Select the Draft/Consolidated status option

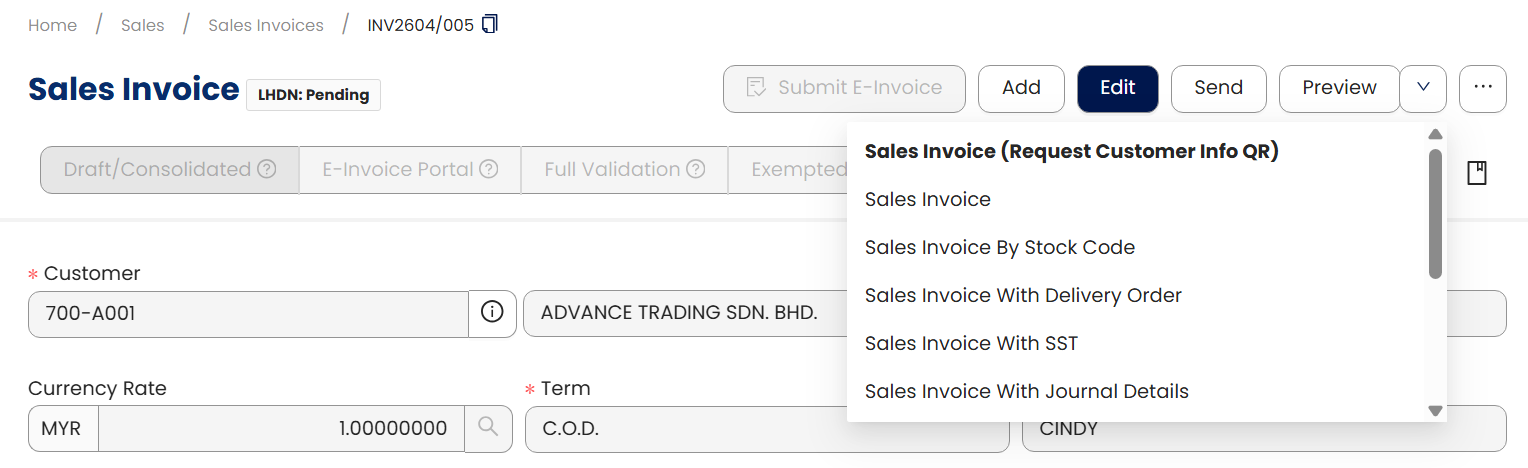[x=157, y=169]
